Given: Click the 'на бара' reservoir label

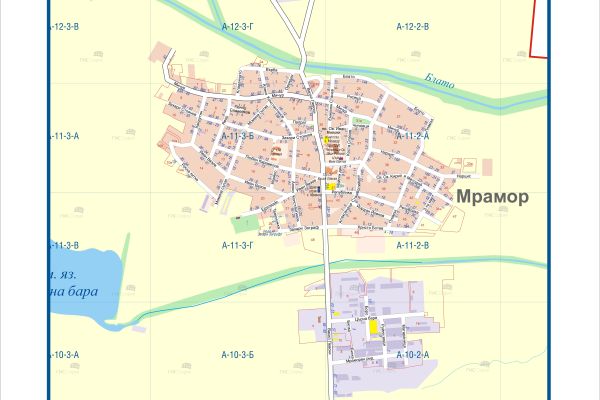Looking at the screenshot, I should tap(74, 292).
